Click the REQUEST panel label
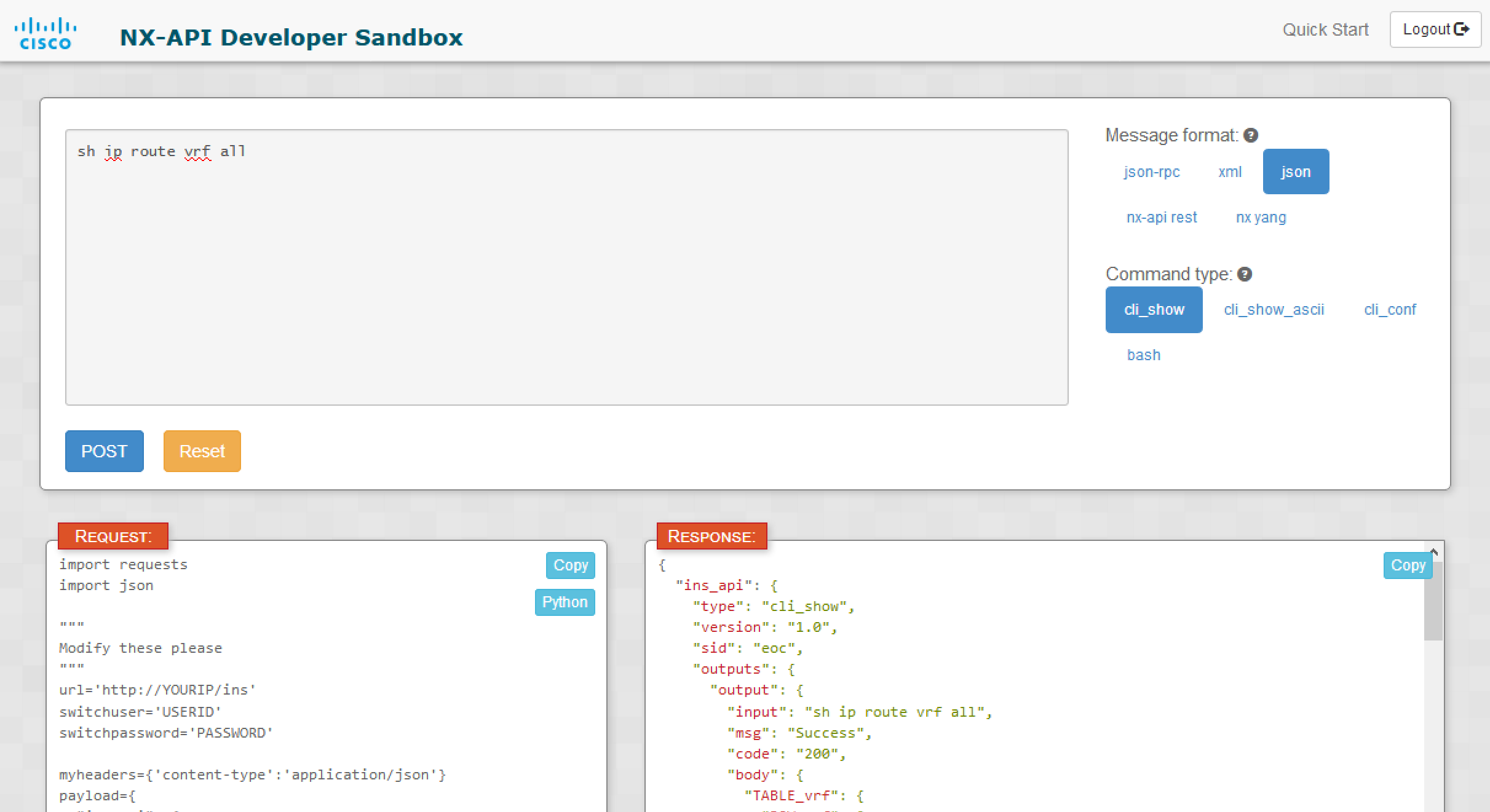The image size is (1490, 812). coord(113,536)
